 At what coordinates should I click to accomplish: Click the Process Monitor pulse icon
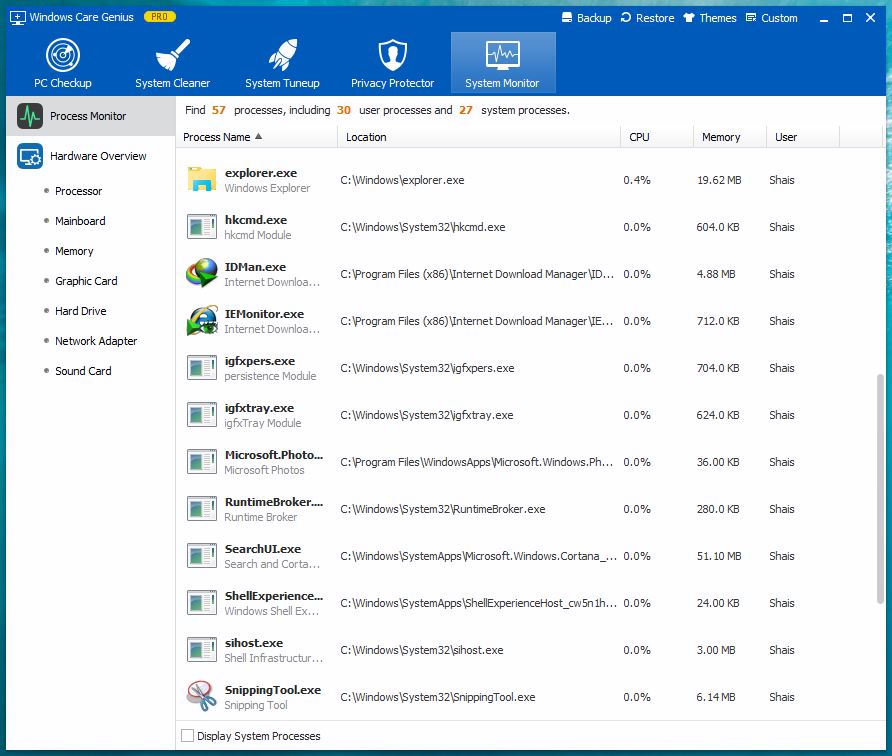(x=30, y=116)
